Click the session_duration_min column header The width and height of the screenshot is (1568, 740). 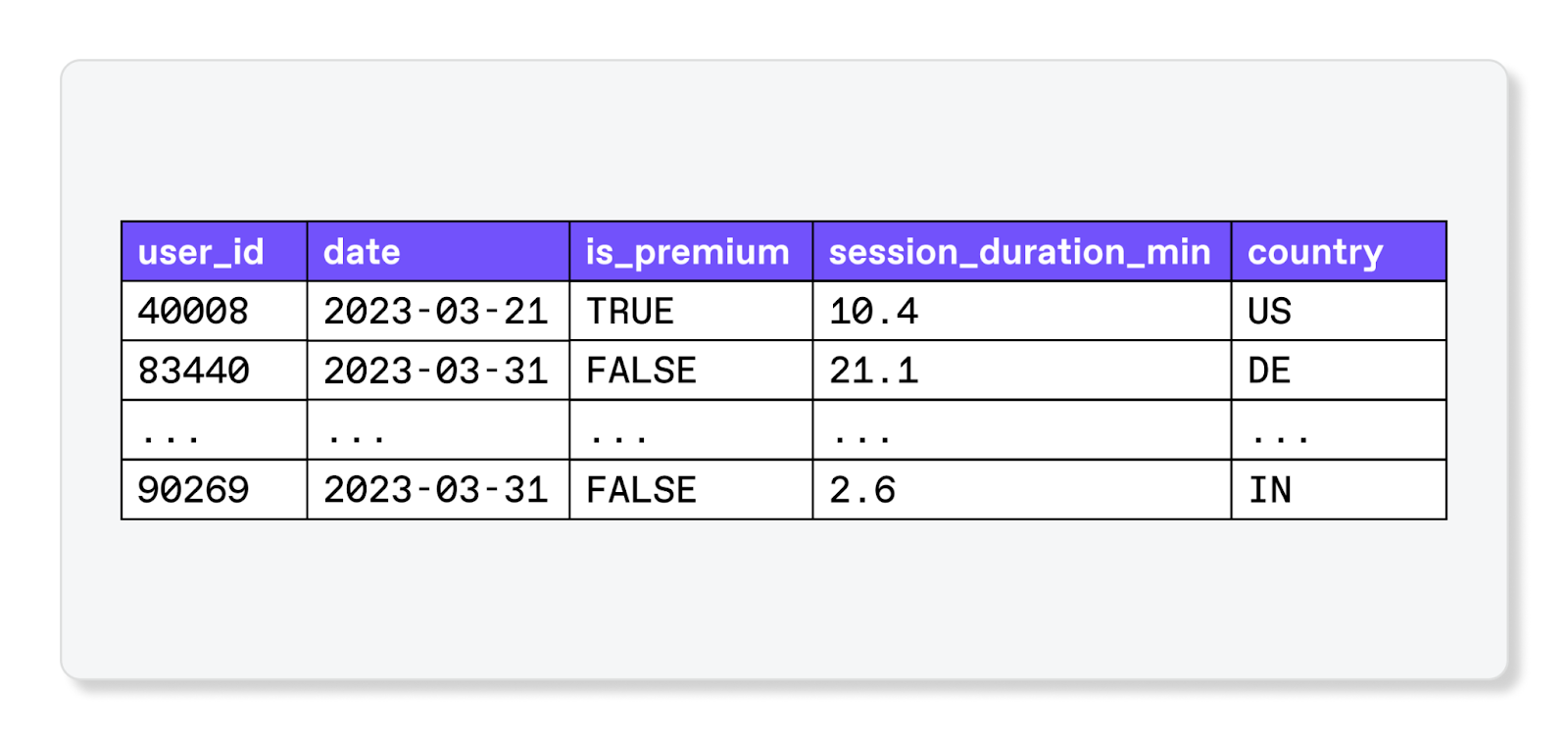click(x=1019, y=252)
